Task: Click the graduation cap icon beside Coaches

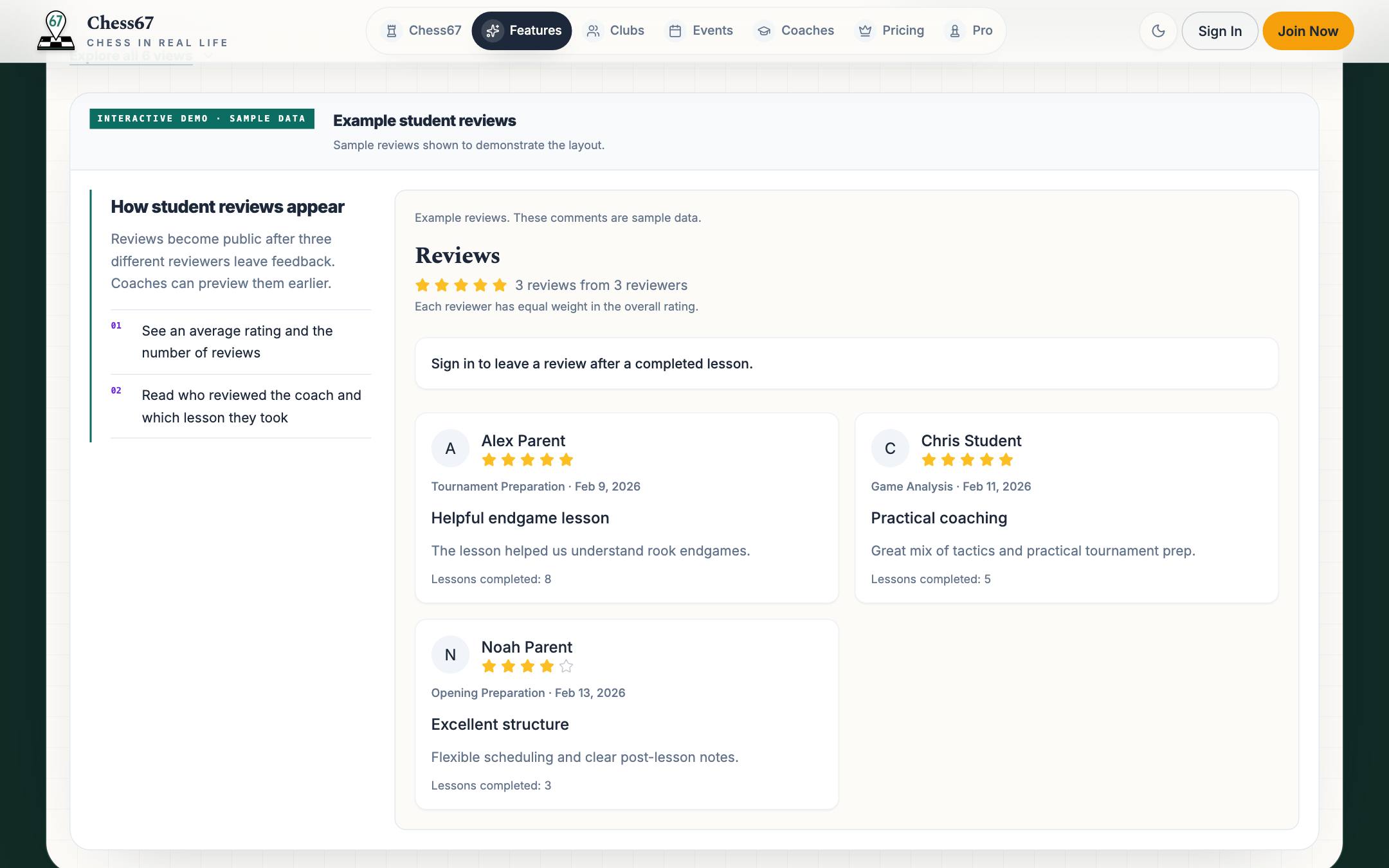Action: [x=764, y=31]
